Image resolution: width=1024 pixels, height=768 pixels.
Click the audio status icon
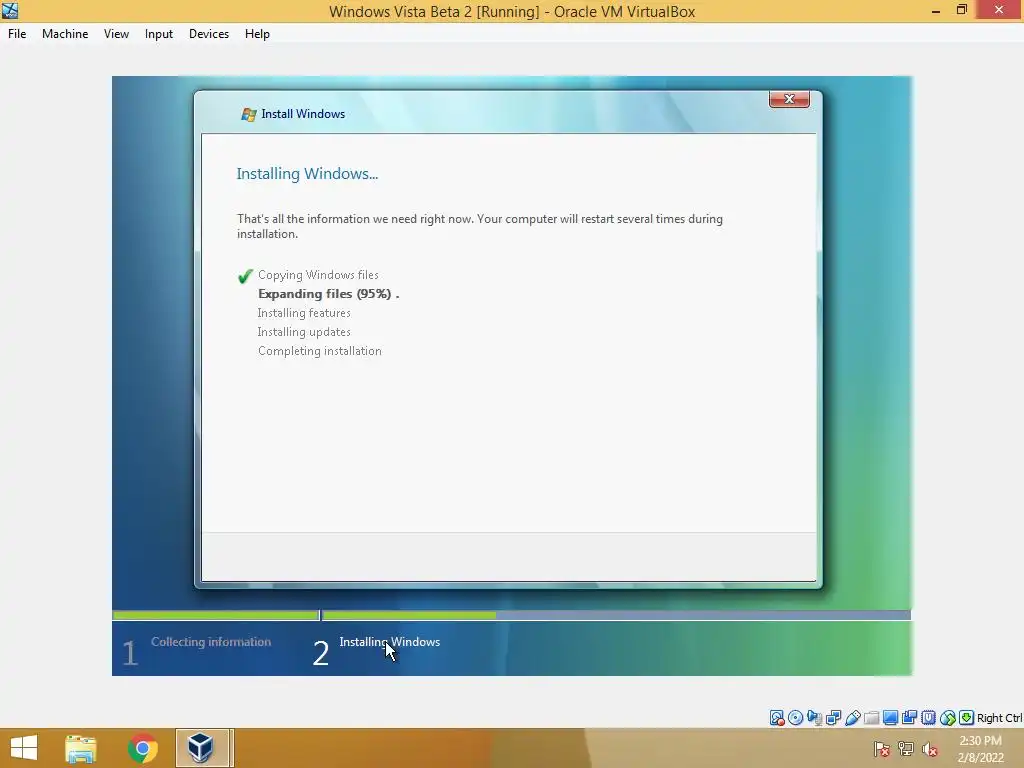[x=814, y=718]
